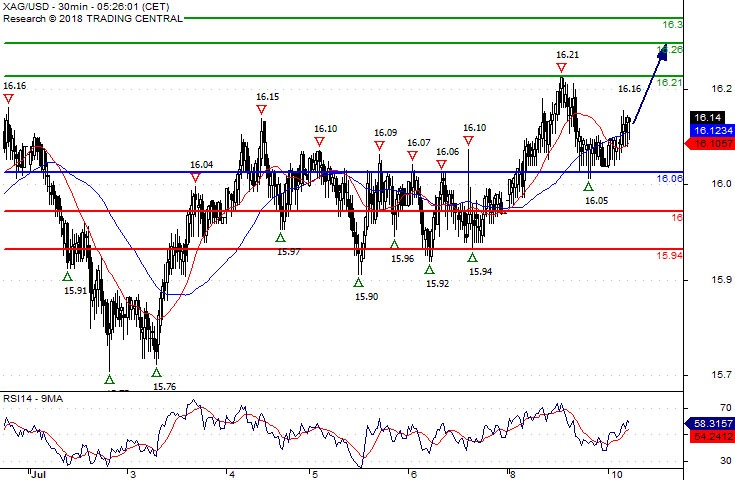
Task: Select the 16.09 high price label
Action: point(385,133)
